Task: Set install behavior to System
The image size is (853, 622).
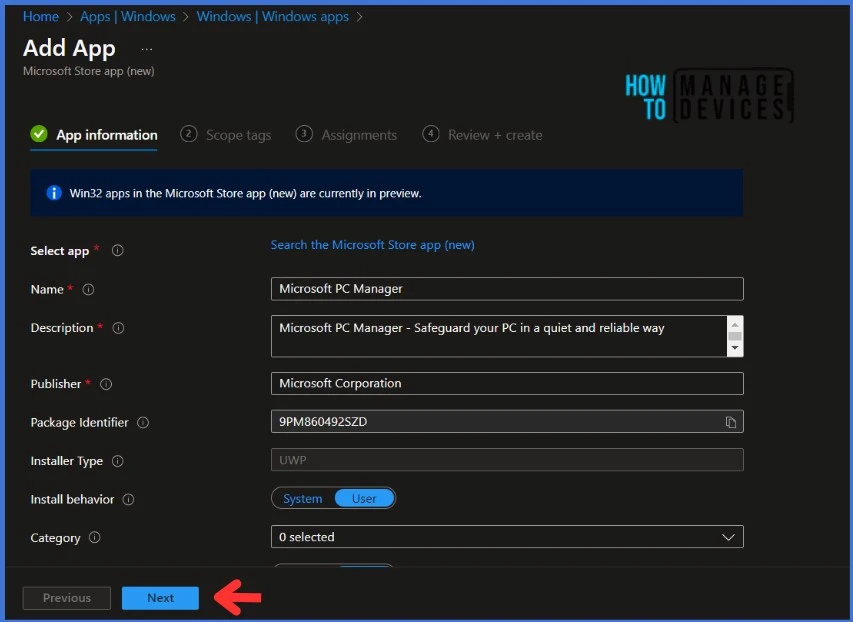Action: click(302, 498)
